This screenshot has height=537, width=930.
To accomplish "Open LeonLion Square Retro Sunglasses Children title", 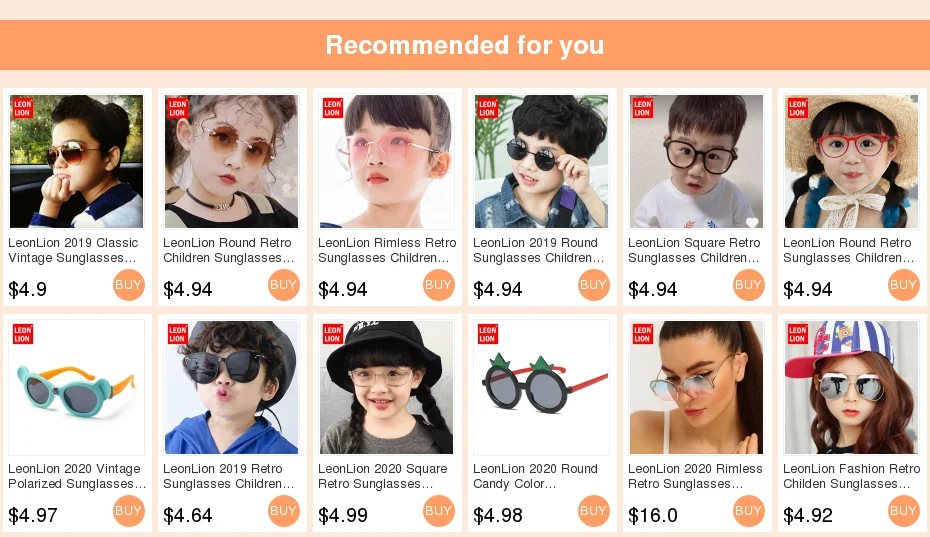I will [x=694, y=250].
